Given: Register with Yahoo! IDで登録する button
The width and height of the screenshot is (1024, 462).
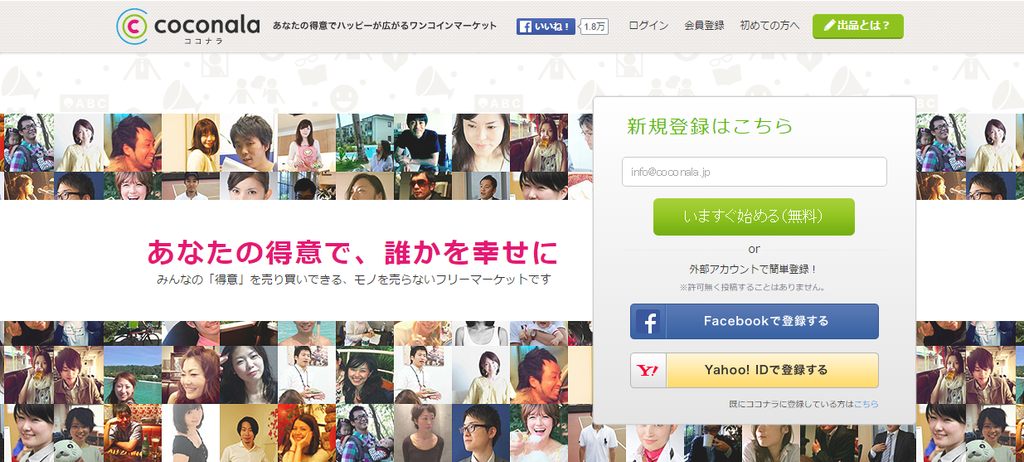Looking at the screenshot, I should point(754,371).
